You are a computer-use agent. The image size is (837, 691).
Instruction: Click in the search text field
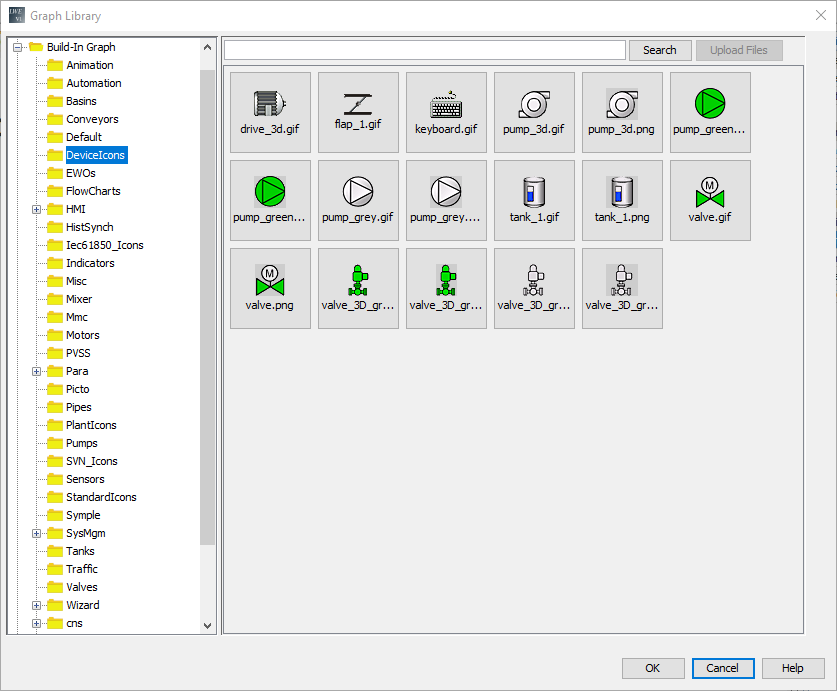pyautogui.click(x=424, y=50)
